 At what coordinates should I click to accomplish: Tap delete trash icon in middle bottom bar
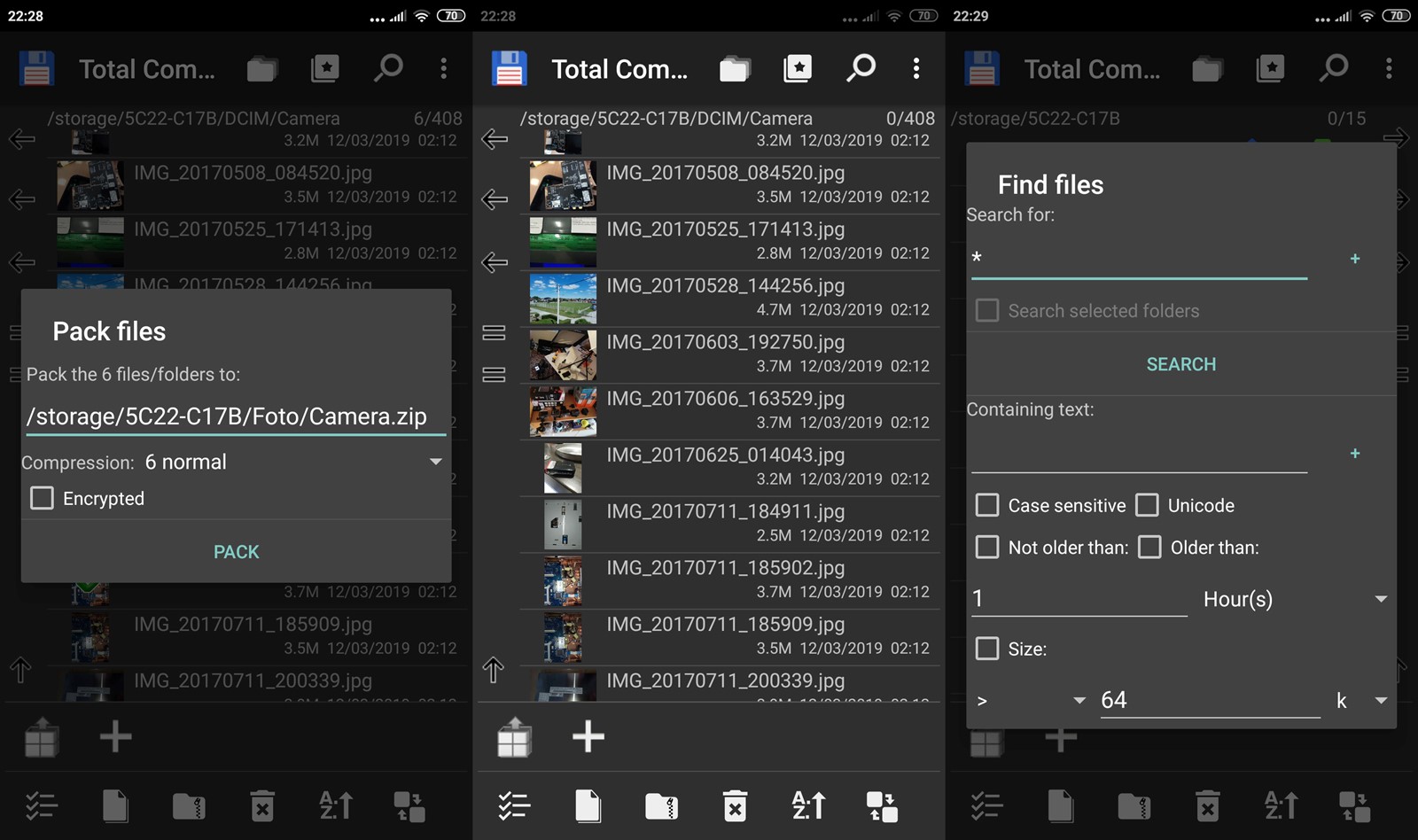point(735,805)
